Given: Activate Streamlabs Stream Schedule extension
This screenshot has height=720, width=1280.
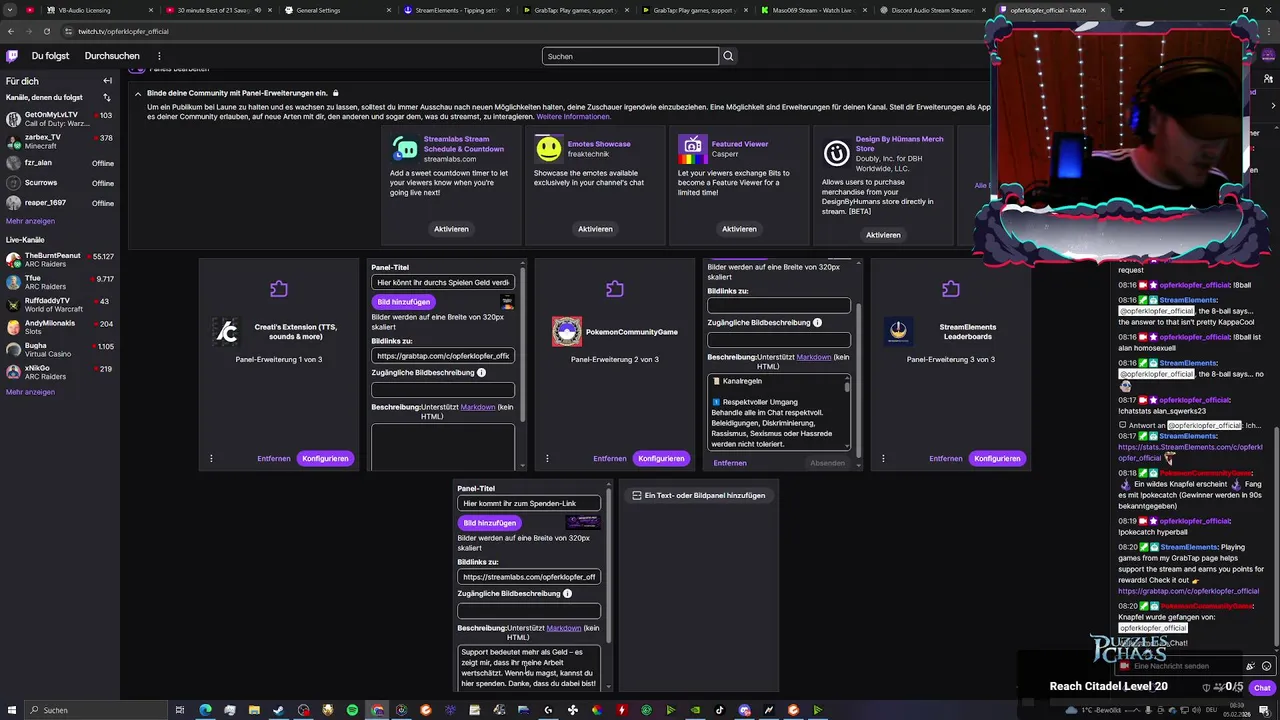Looking at the screenshot, I should [x=451, y=229].
